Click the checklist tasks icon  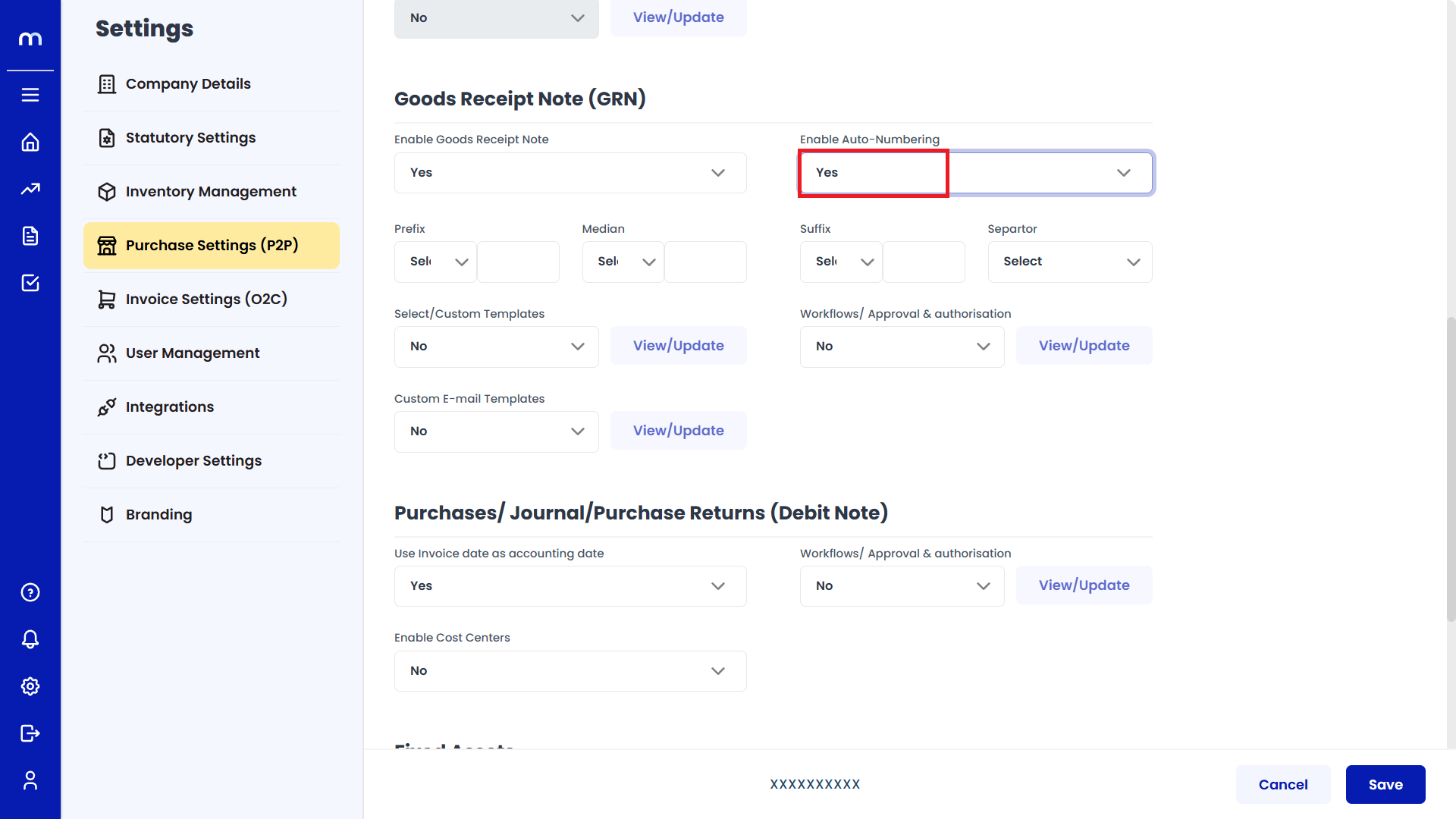(30, 283)
